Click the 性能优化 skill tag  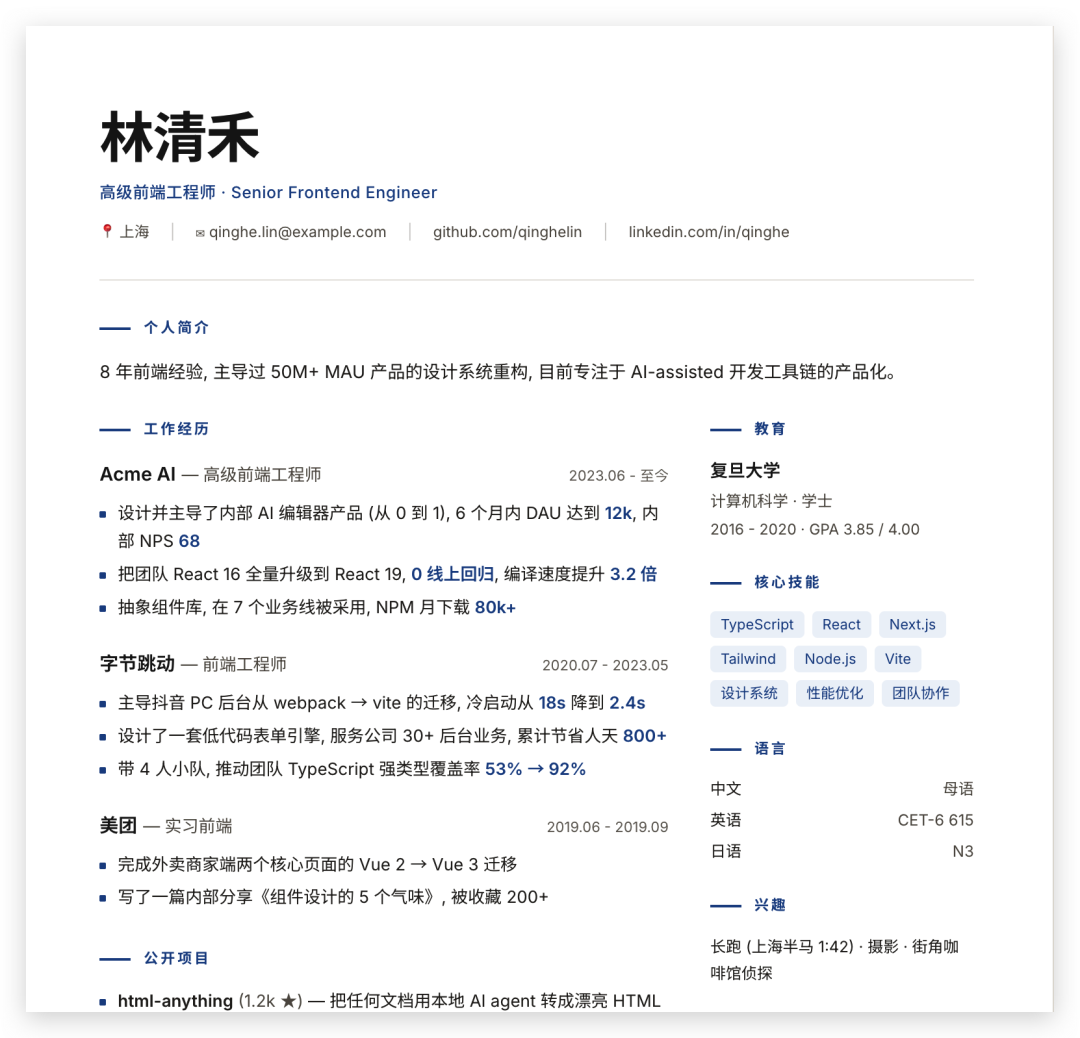coord(834,694)
